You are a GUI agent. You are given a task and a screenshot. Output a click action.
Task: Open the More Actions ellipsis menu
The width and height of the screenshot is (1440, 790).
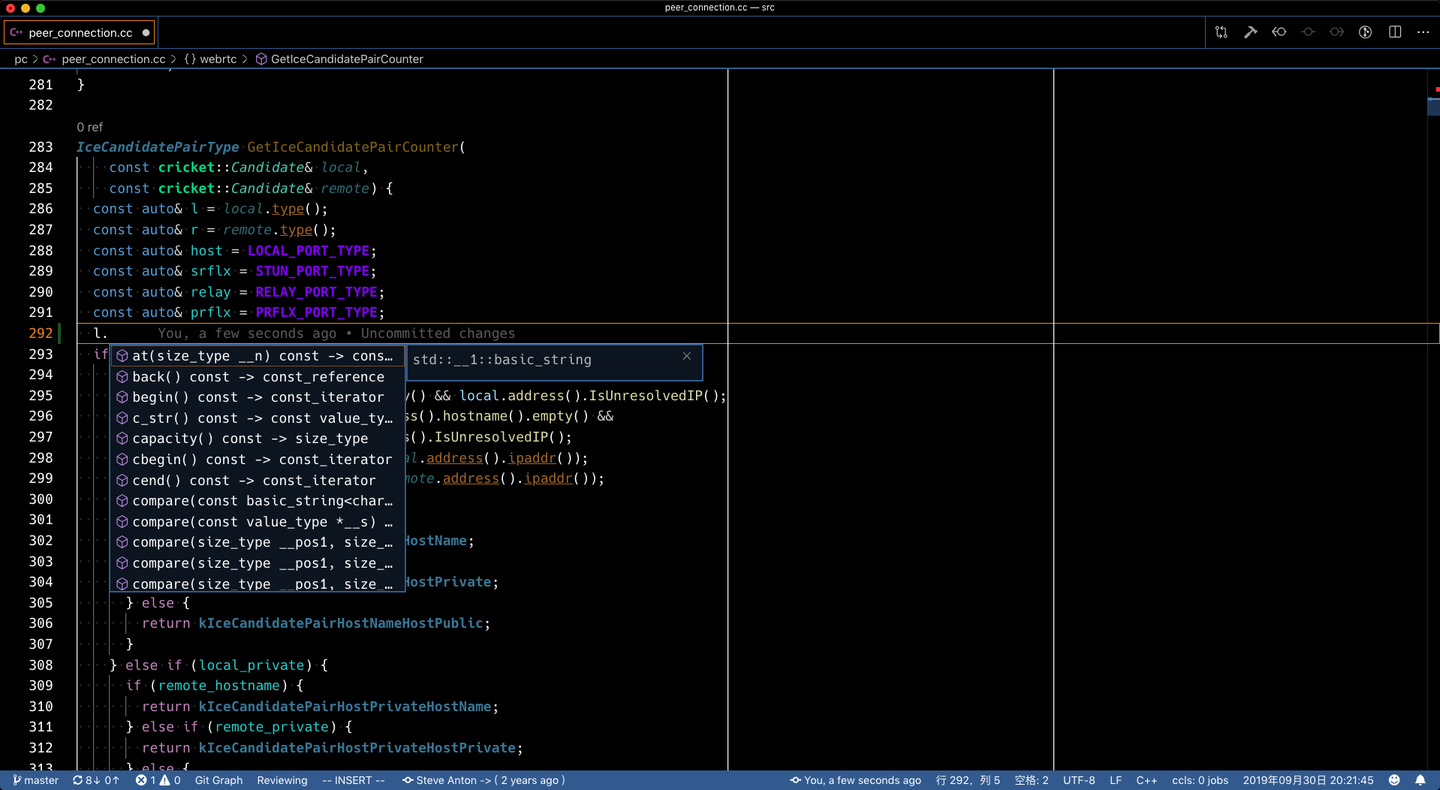pyautogui.click(x=1423, y=31)
